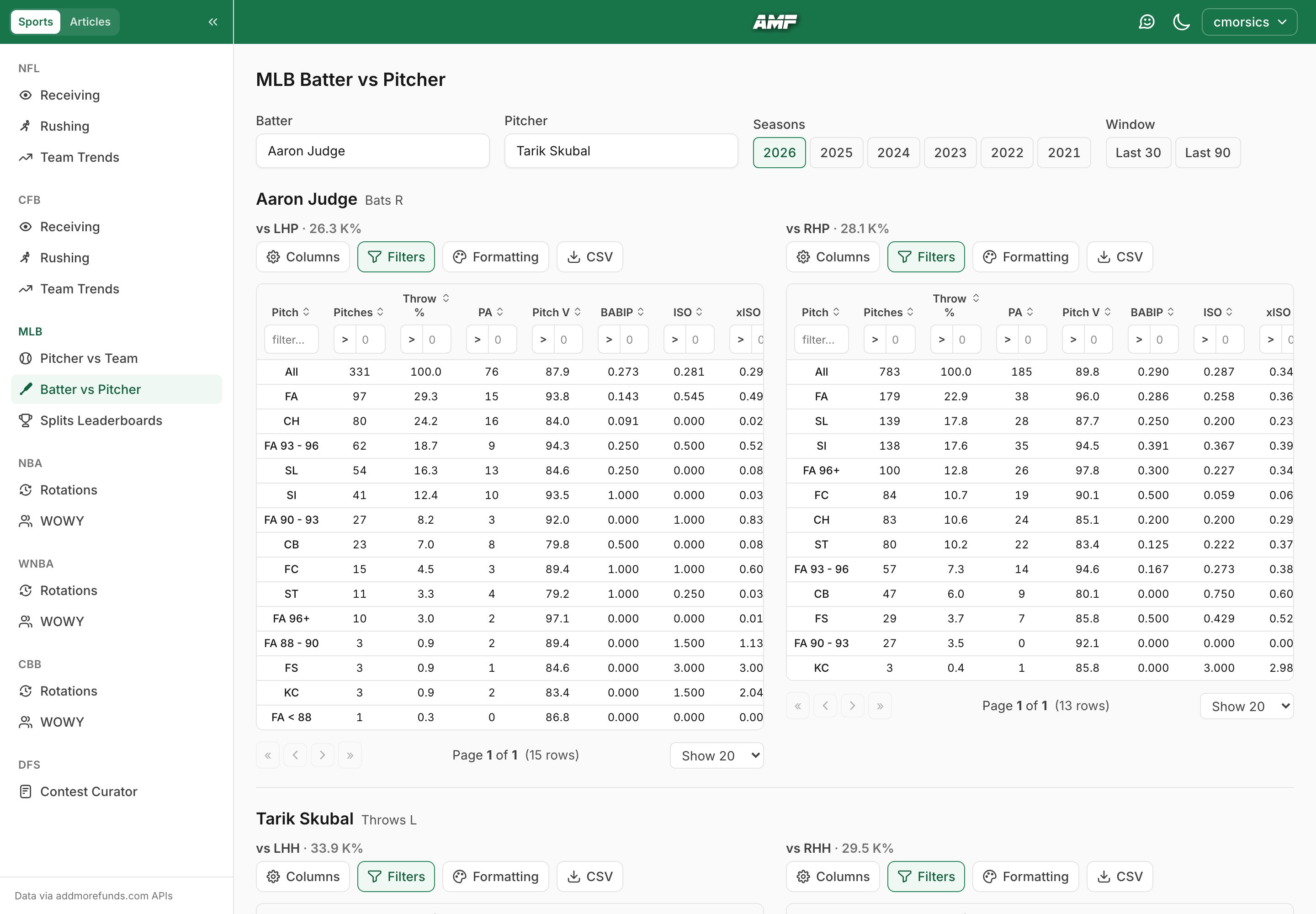
Task: Click the AMF logo
Action: click(x=774, y=22)
